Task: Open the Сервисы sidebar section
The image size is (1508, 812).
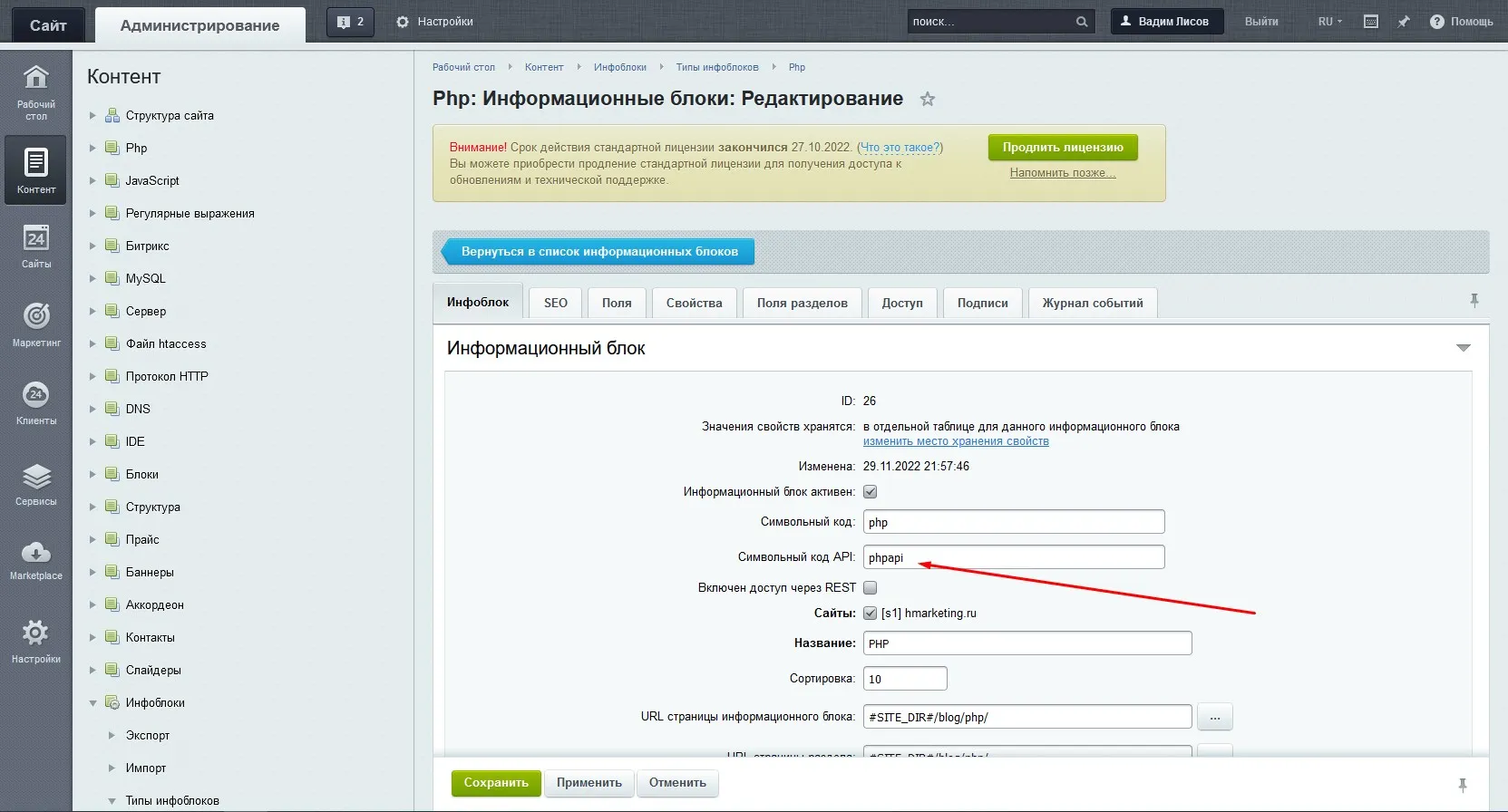Action: tap(36, 484)
